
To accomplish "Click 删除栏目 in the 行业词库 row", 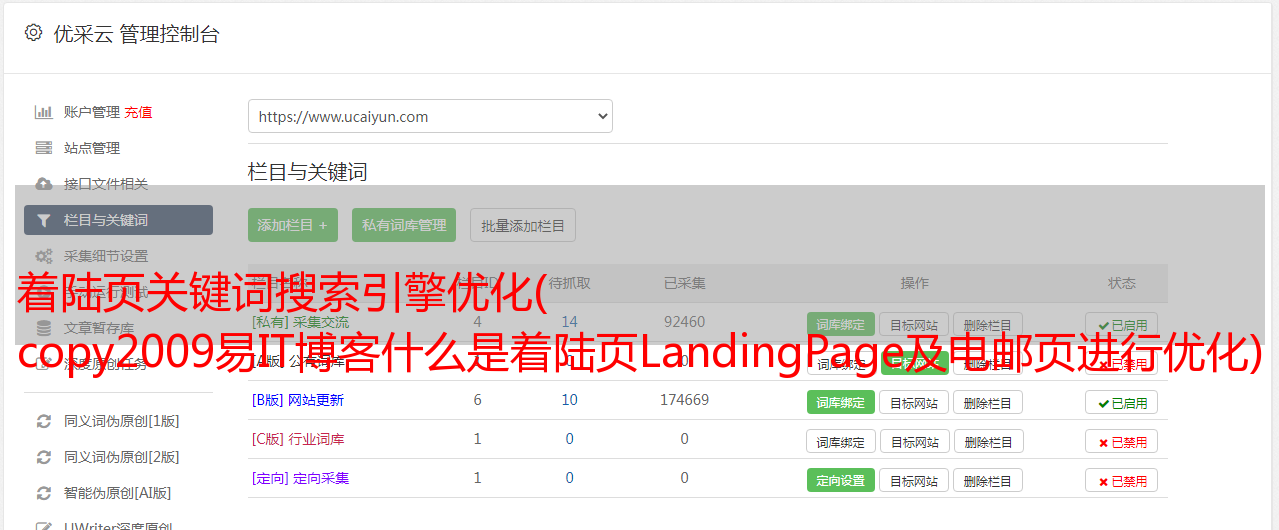I will coord(988,441).
